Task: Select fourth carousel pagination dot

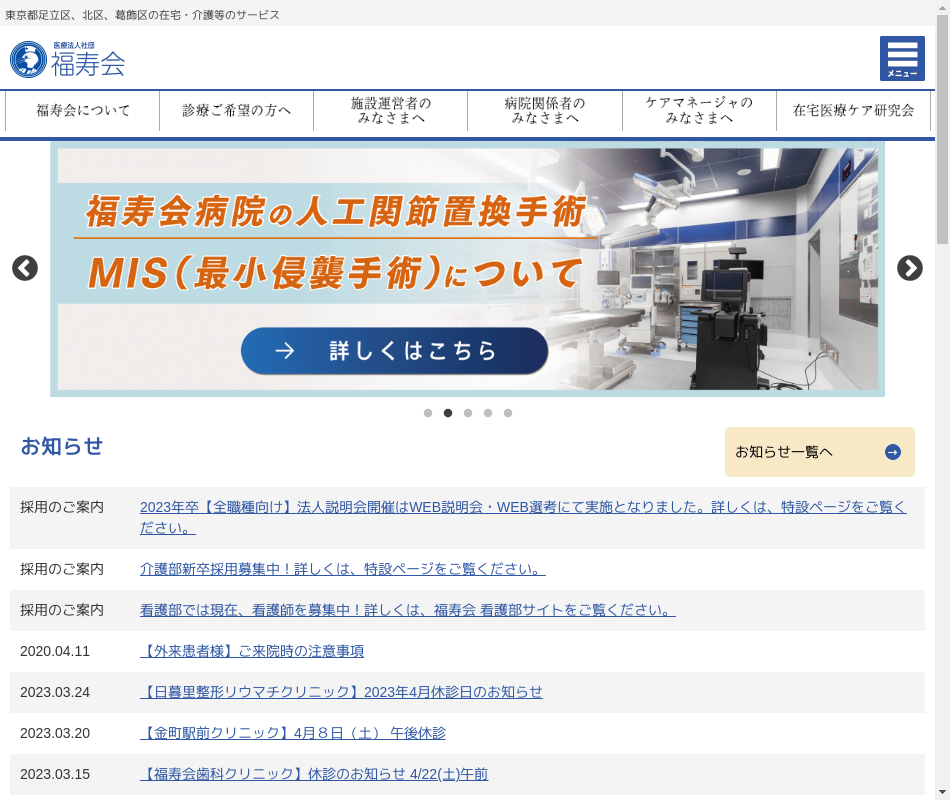Action: coord(488,413)
